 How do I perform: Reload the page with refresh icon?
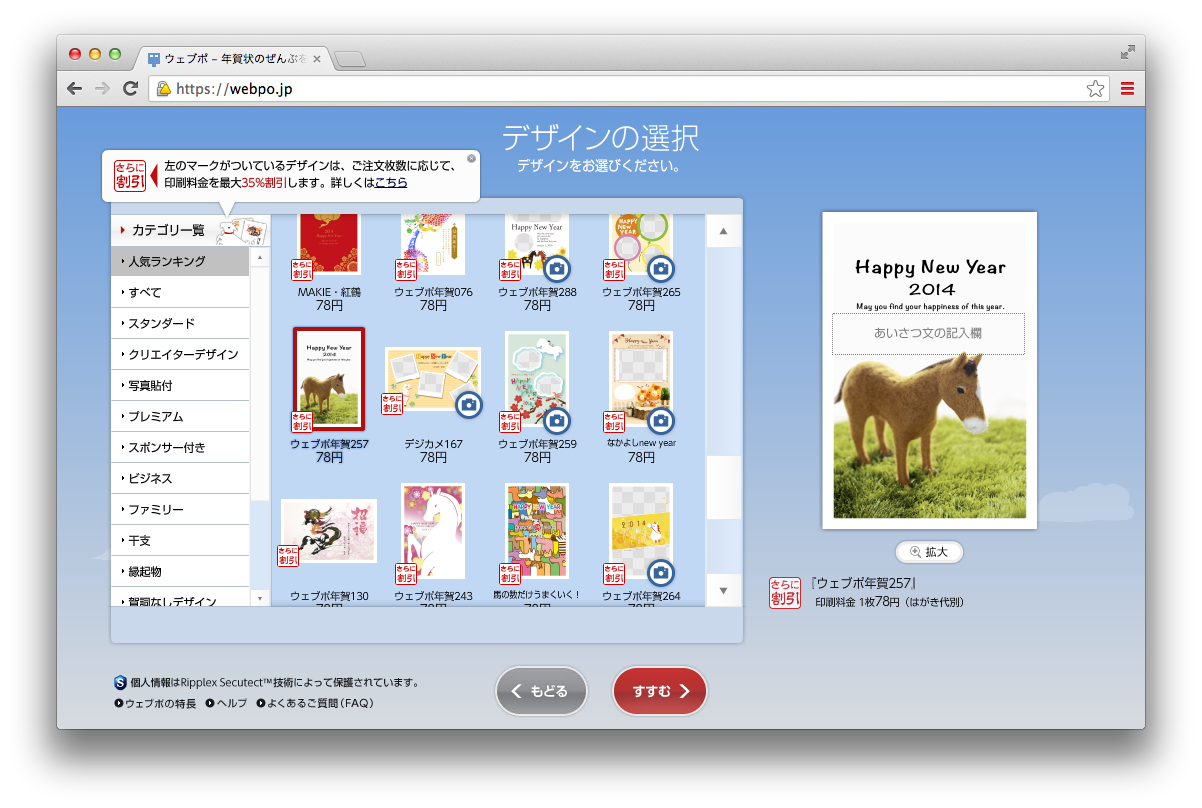130,89
